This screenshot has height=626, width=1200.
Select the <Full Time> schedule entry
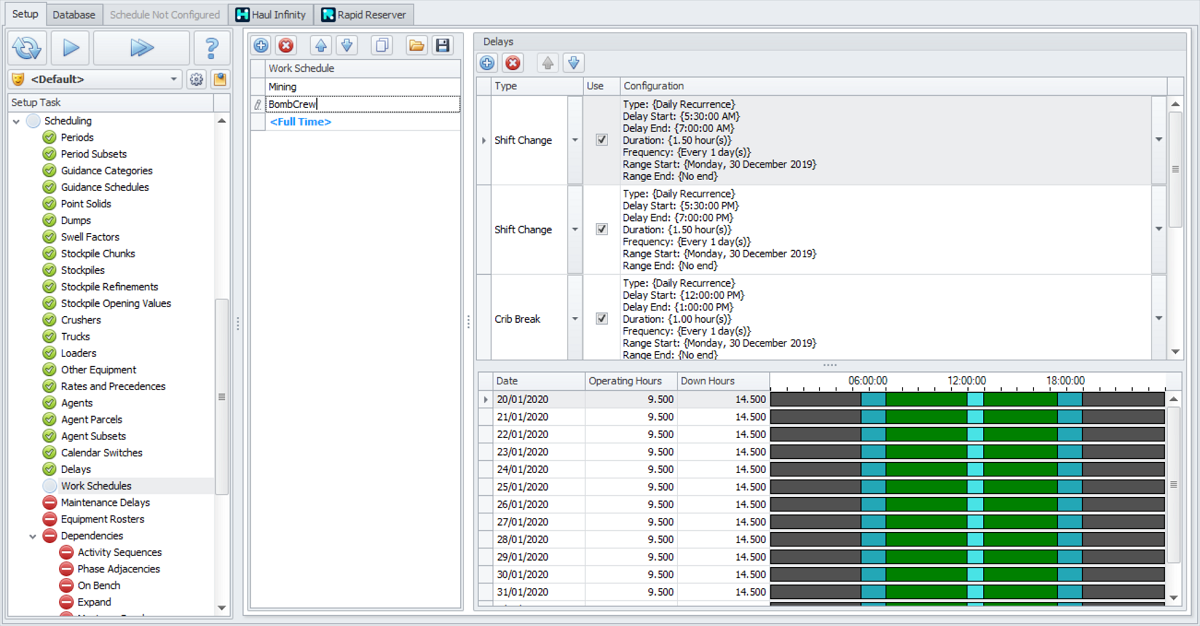click(x=300, y=122)
